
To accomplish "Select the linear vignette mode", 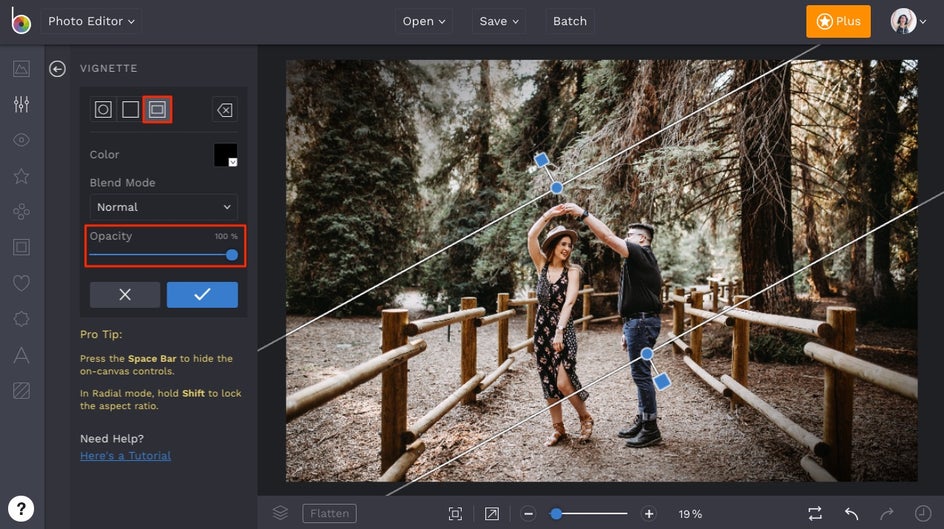I will [157, 110].
